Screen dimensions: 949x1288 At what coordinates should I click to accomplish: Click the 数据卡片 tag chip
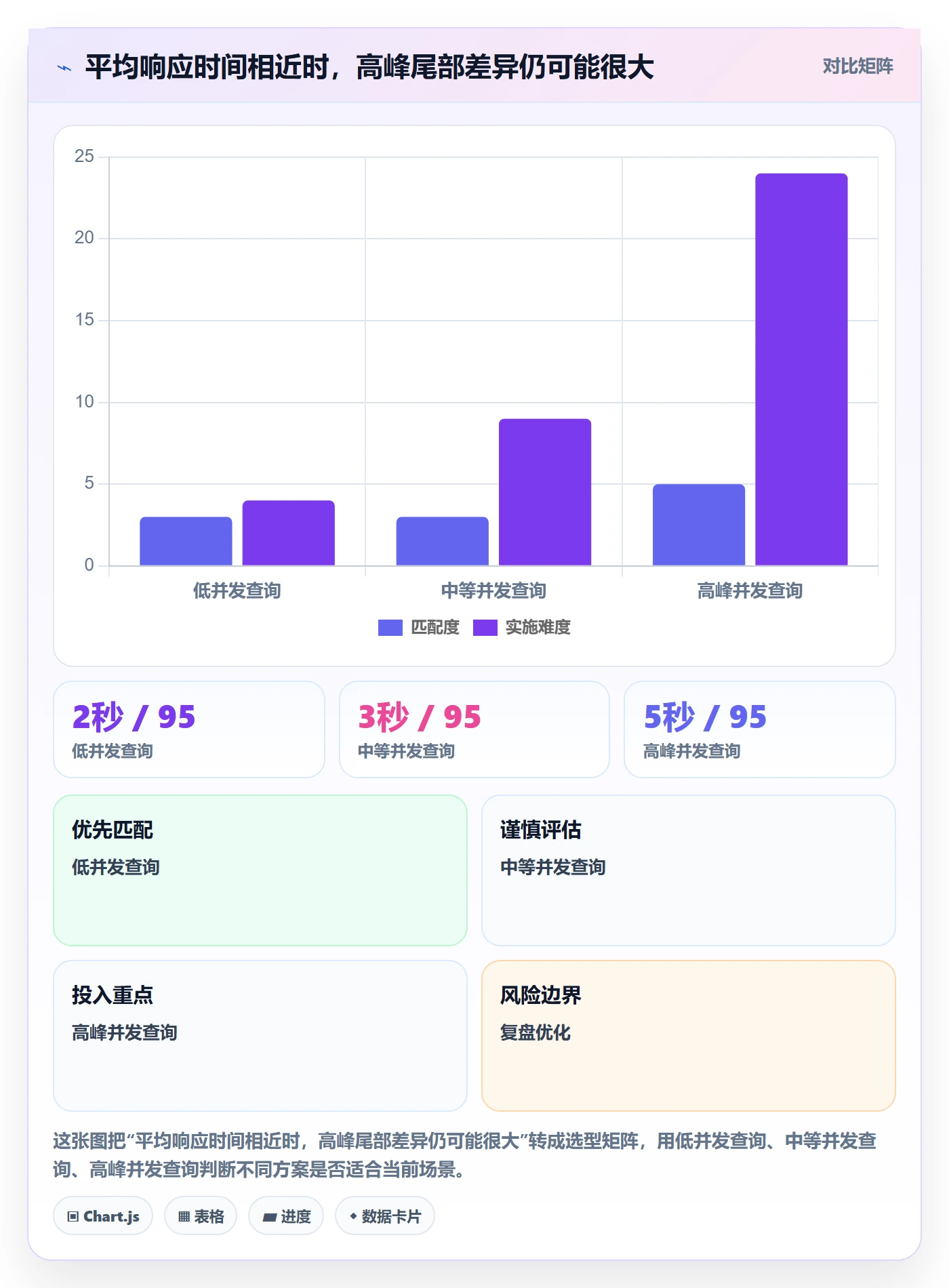coord(385,1216)
